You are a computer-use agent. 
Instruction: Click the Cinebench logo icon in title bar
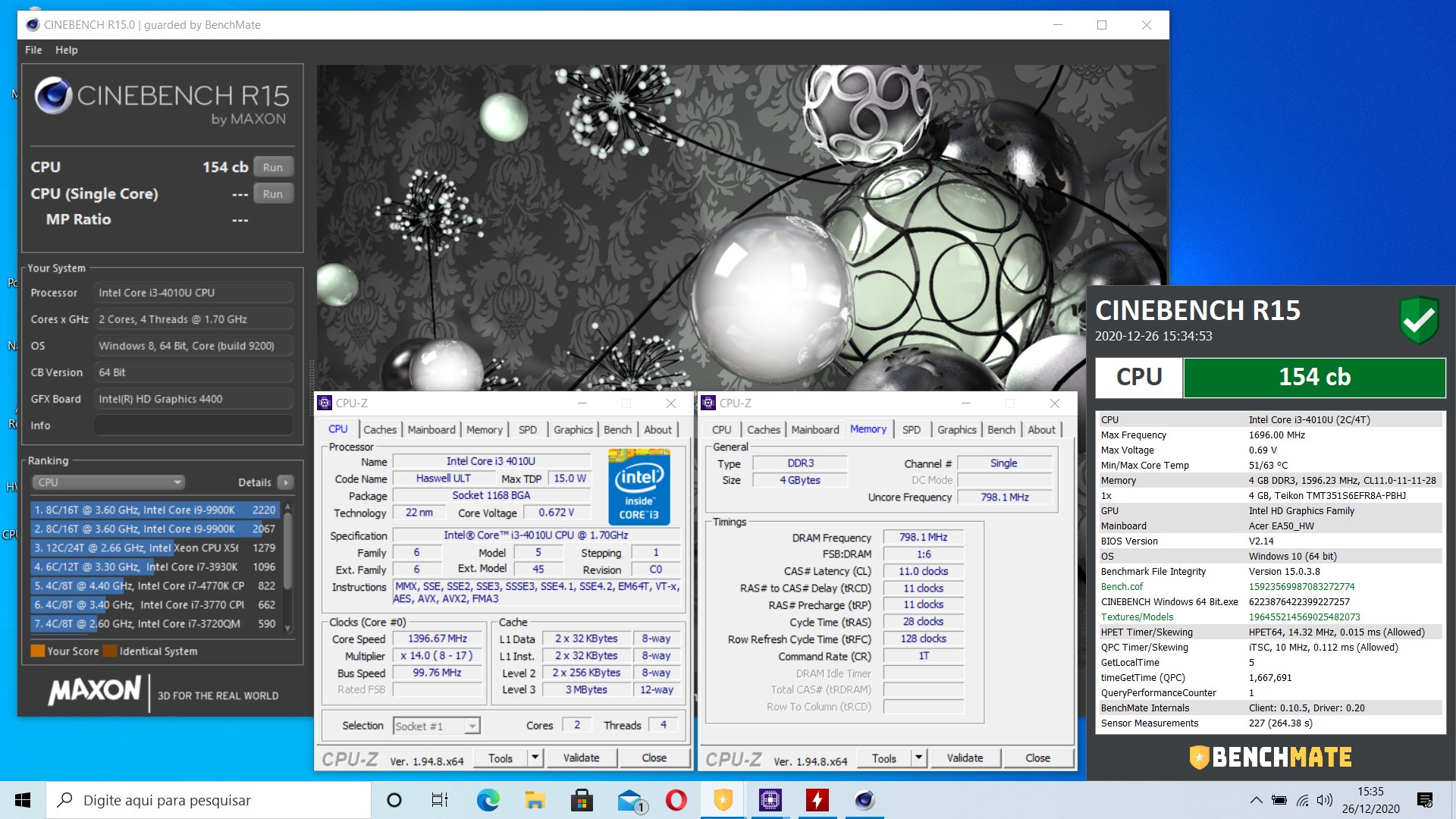(x=33, y=25)
